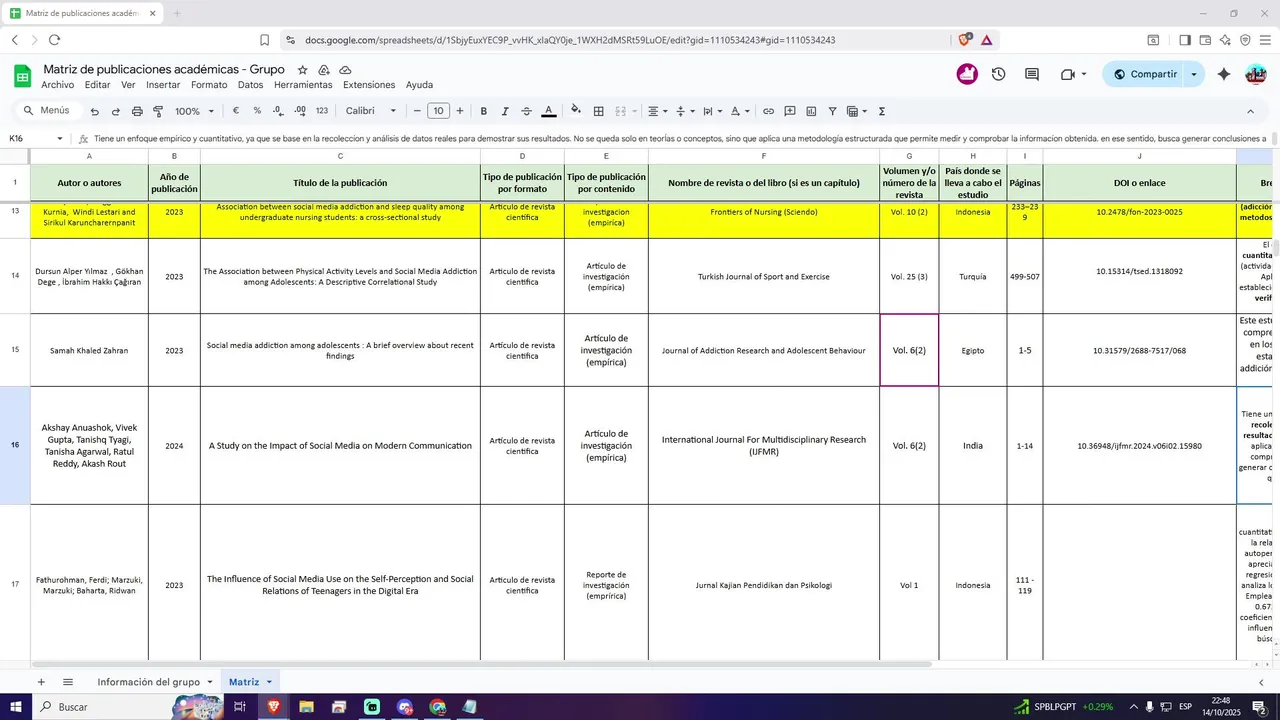This screenshot has height=720, width=1280.
Task: Open version history clock icon
Action: tap(998, 74)
